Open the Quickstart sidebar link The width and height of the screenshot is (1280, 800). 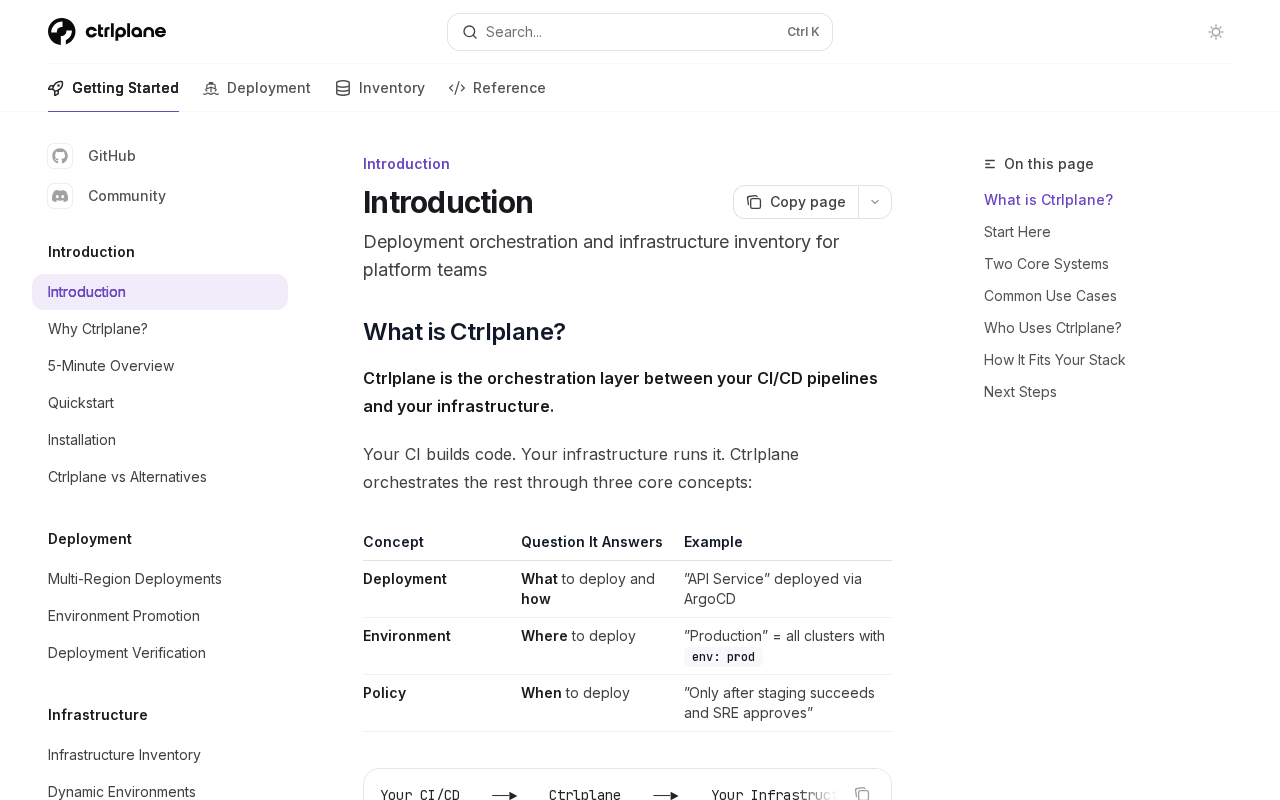click(x=81, y=403)
